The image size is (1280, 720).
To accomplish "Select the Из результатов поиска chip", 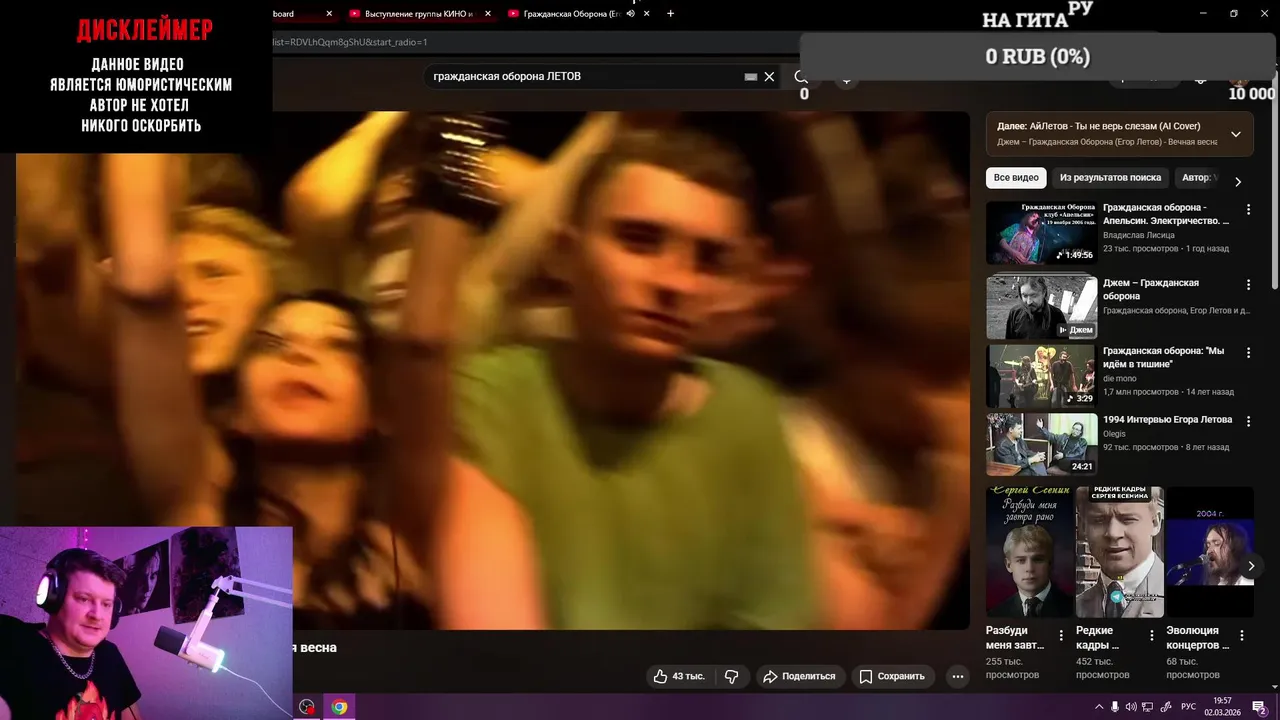I will 1110,178.
